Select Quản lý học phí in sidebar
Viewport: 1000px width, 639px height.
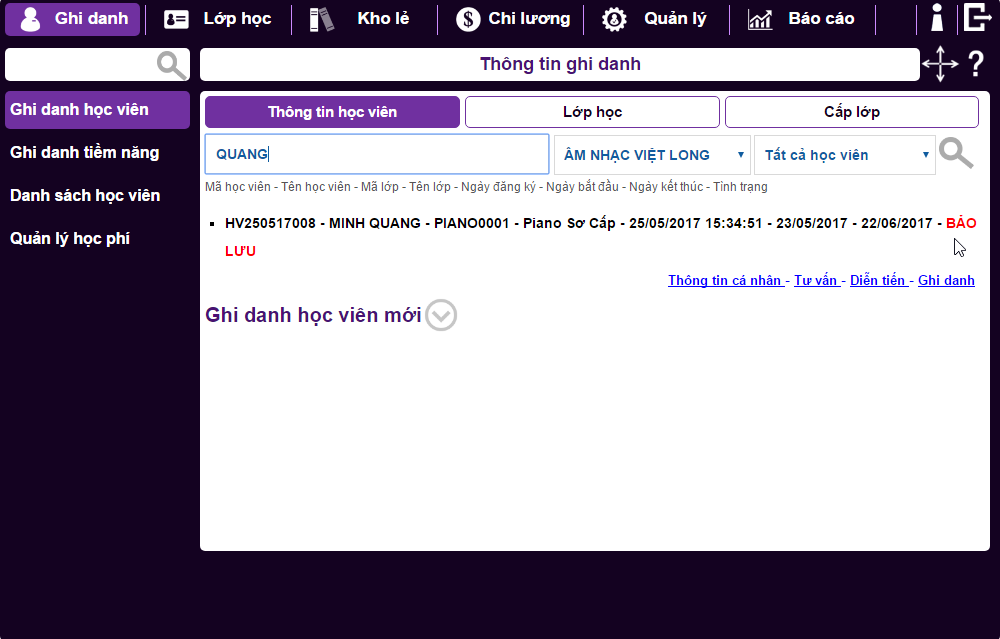70,238
